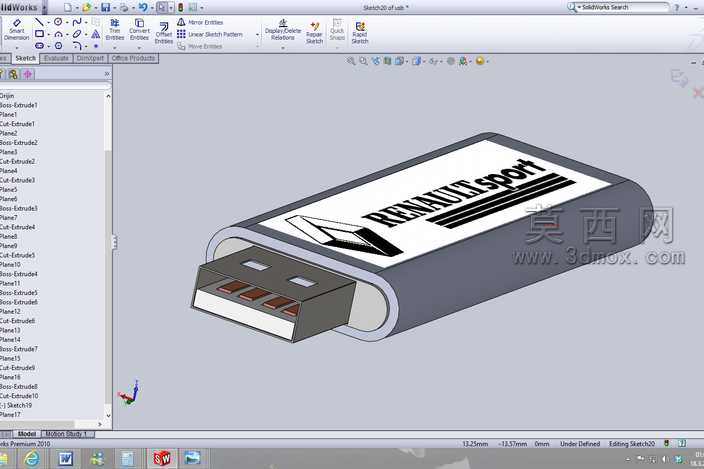Click the Zoom to Fit icon
This screenshot has height=469, width=704.
(x=351, y=61)
